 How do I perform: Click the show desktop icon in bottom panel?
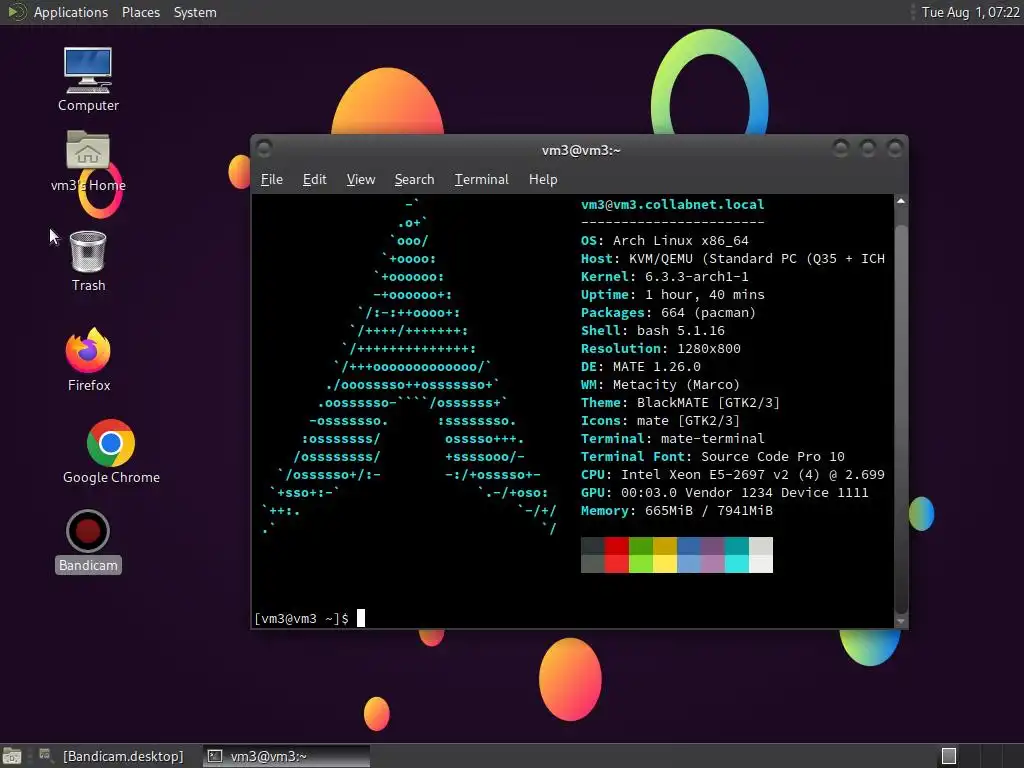pos(12,756)
